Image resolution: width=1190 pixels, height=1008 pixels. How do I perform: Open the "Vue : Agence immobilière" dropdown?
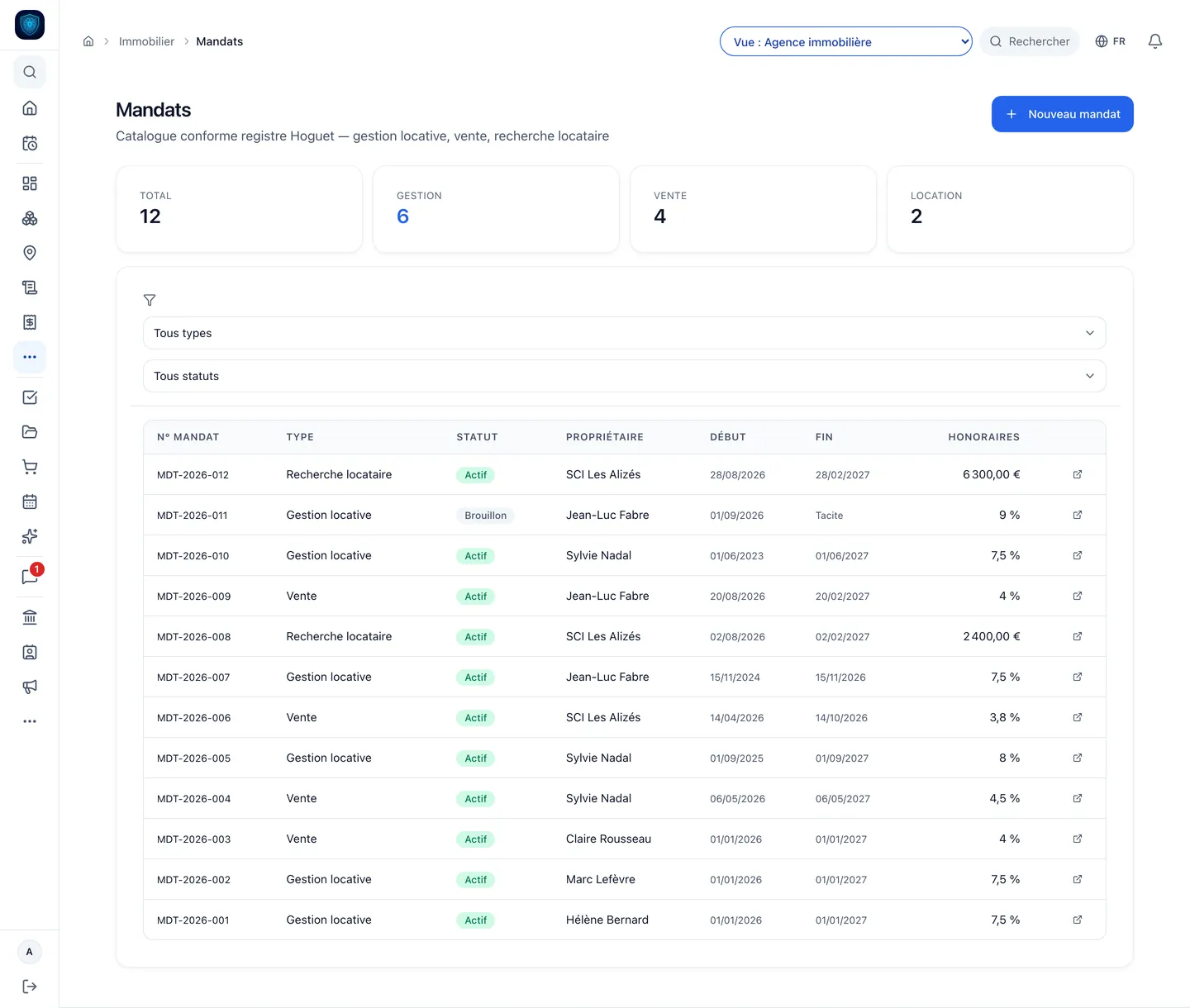[846, 41]
